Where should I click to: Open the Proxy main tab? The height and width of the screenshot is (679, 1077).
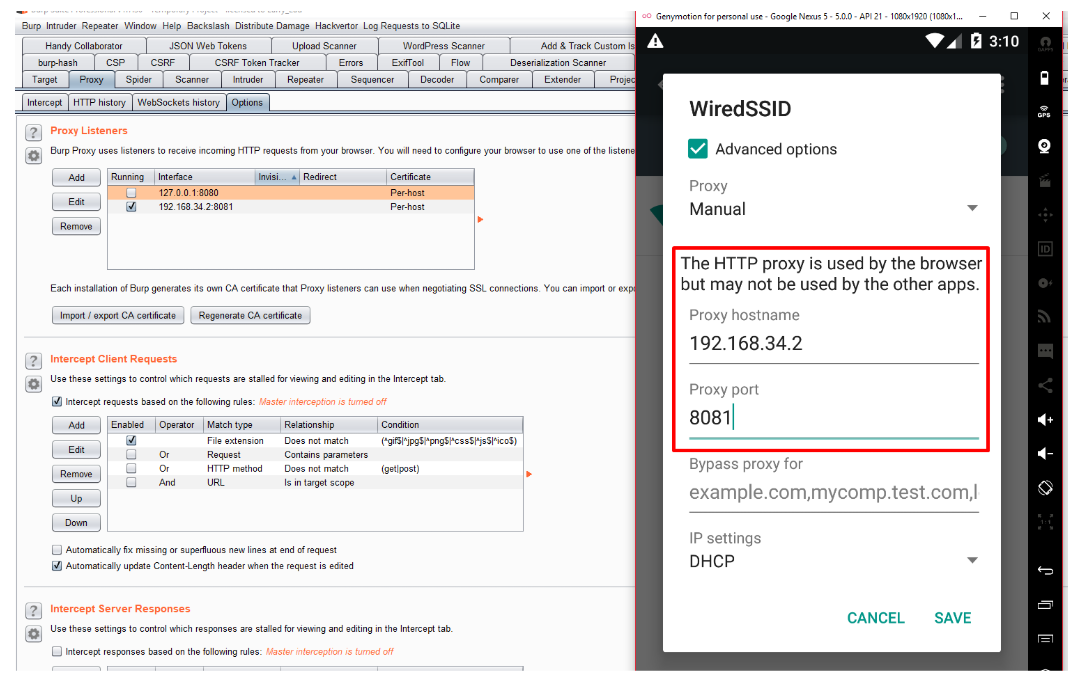[91, 80]
